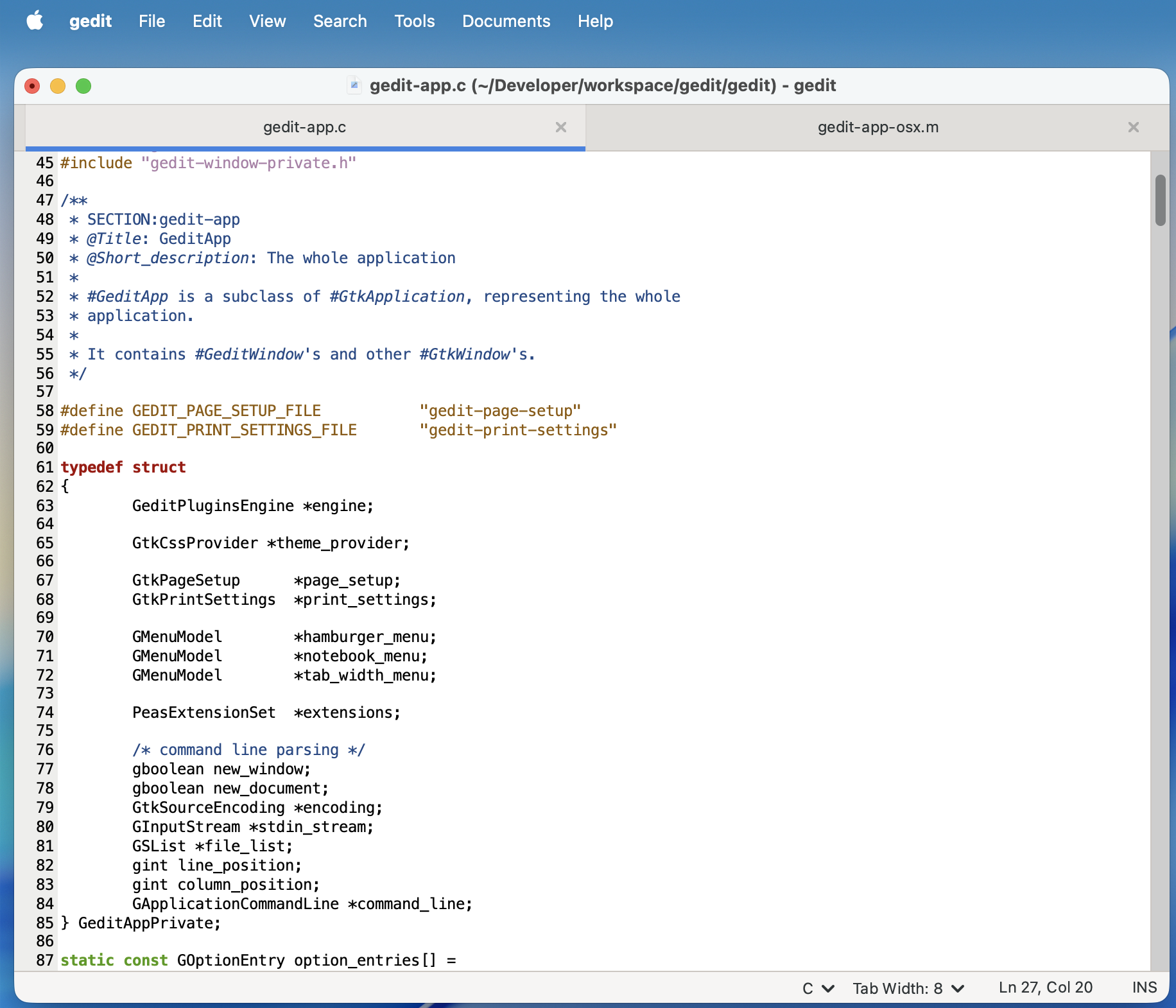1176x1008 pixels.
Task: Open the Search menu
Action: coord(340,21)
